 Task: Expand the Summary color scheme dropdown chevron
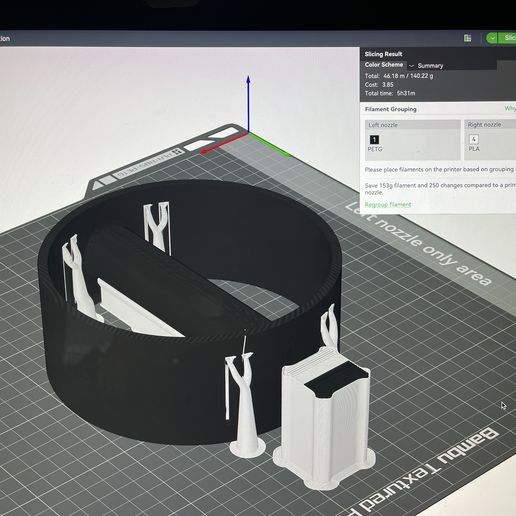click(411, 66)
